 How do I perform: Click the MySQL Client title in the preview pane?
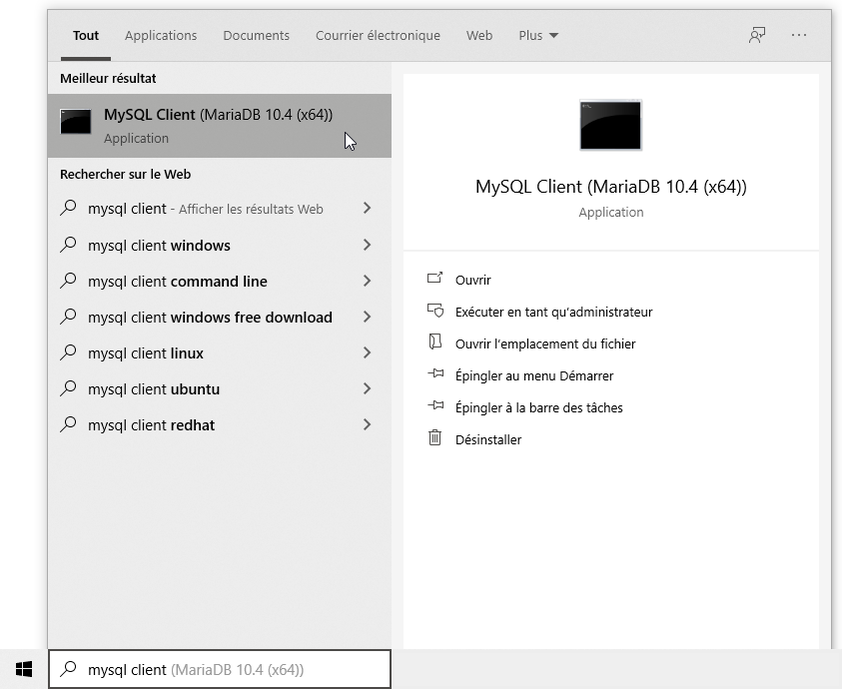611,187
